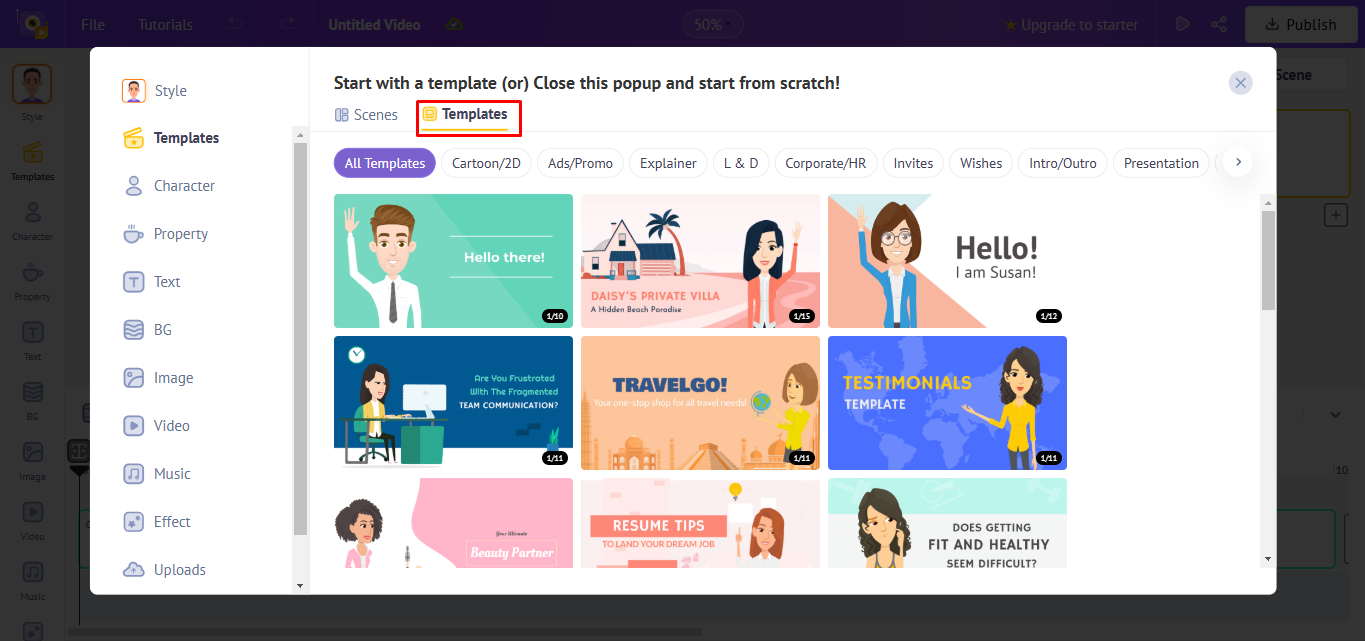Filter by Presentation category
This screenshot has height=641, width=1365.
[1161, 163]
